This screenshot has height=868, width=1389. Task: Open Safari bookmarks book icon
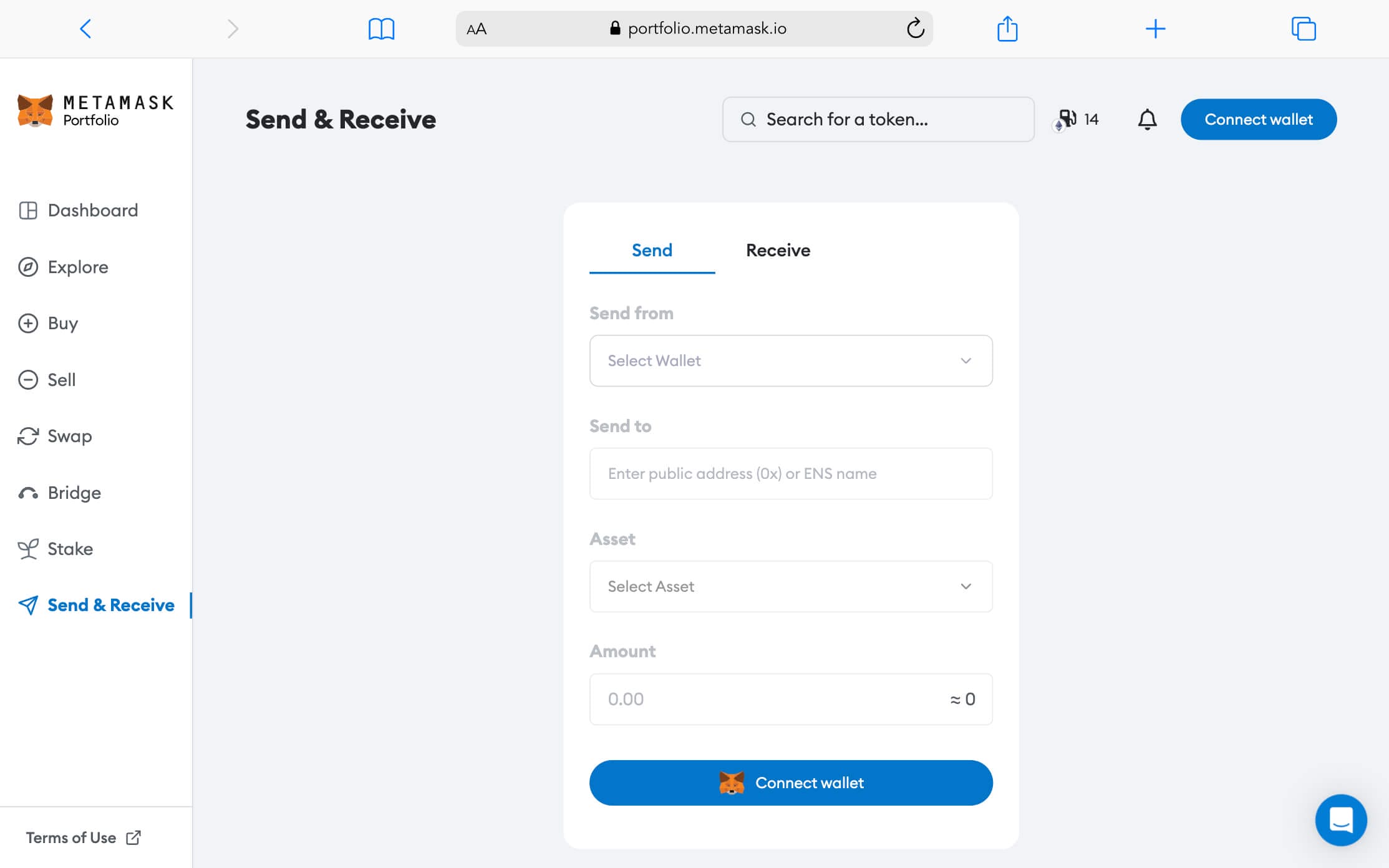pos(381,29)
